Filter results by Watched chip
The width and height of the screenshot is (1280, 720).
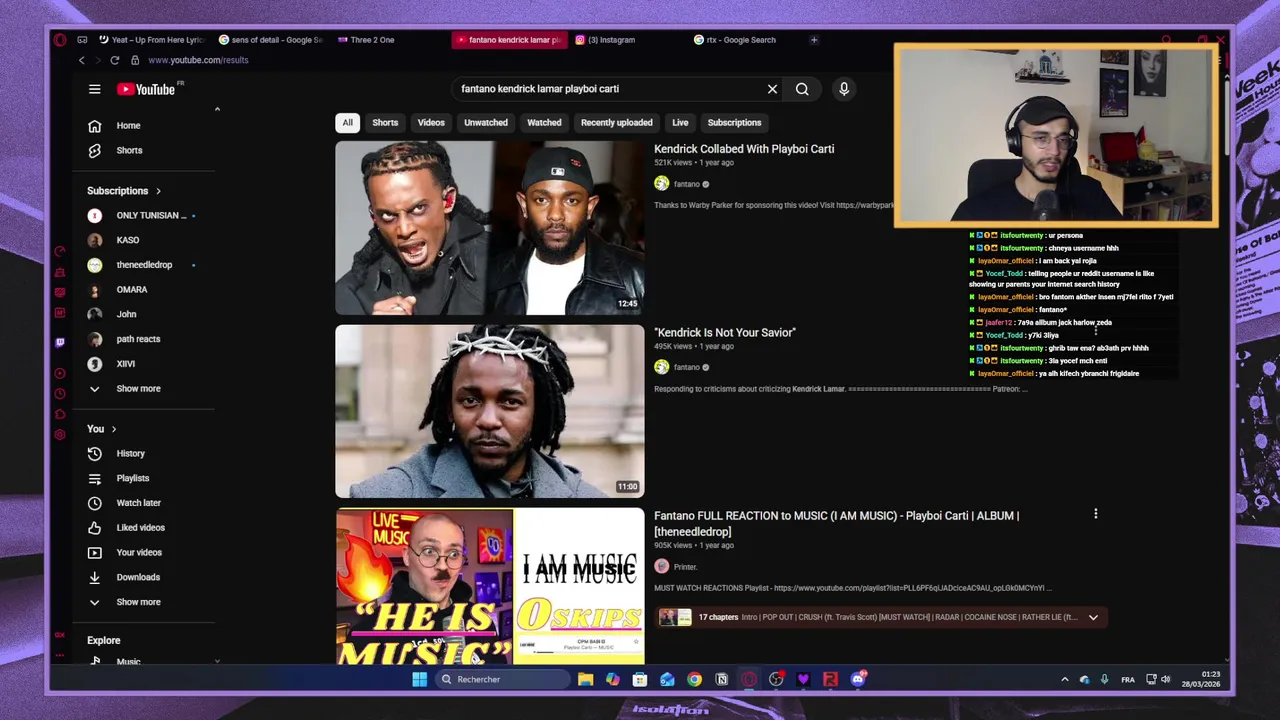pos(544,123)
